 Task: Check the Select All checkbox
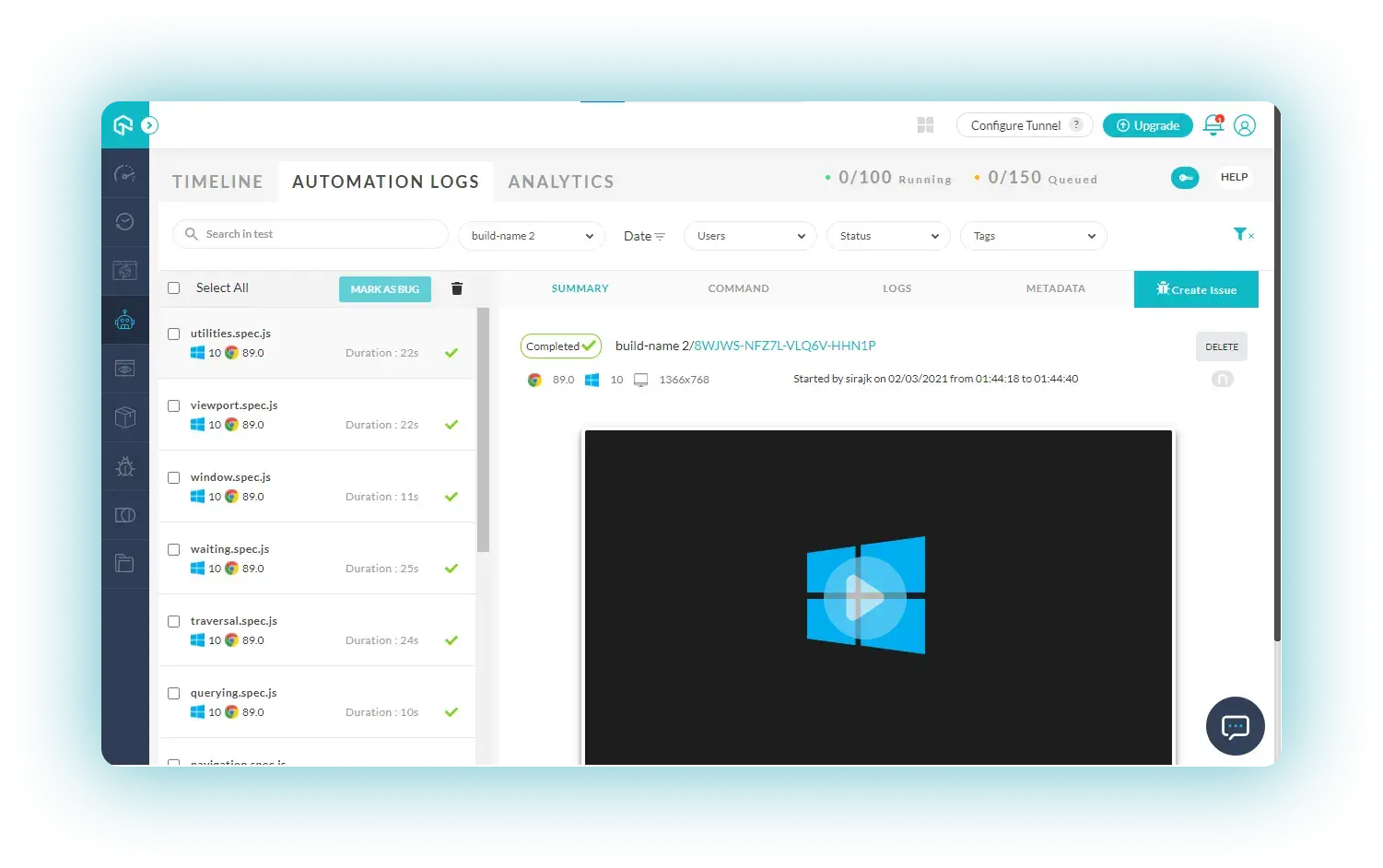174,288
